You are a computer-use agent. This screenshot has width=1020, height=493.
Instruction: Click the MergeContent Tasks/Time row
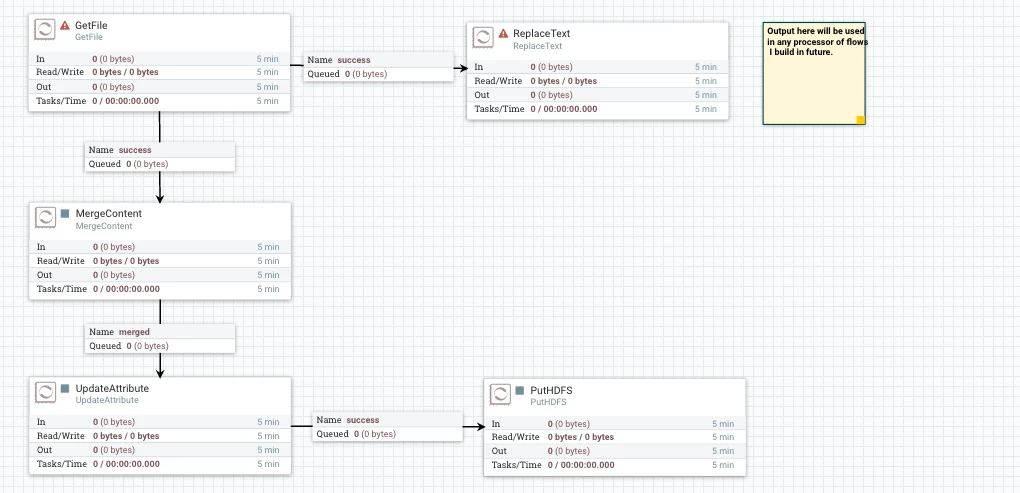point(160,289)
